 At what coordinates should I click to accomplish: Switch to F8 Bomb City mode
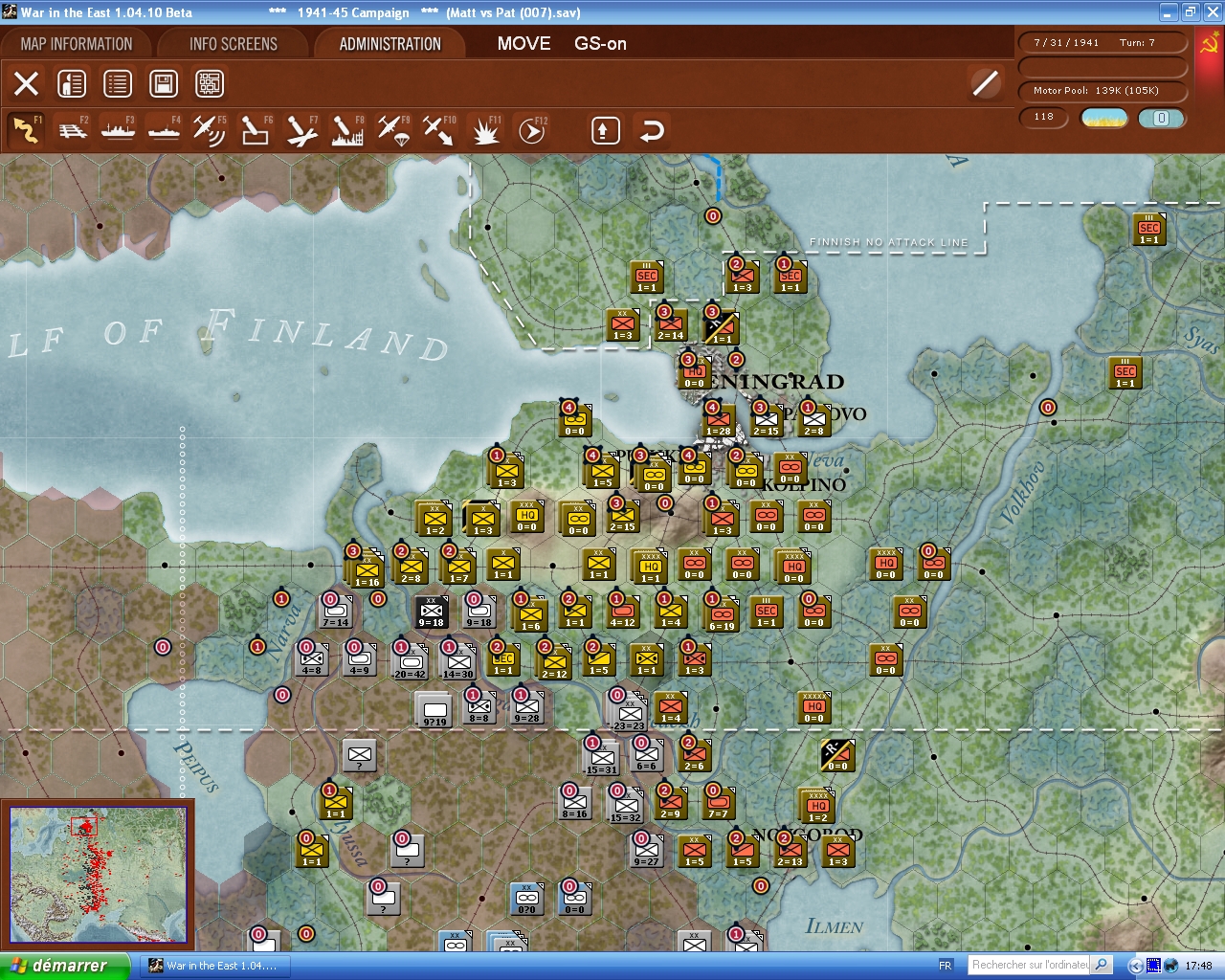pos(347,130)
